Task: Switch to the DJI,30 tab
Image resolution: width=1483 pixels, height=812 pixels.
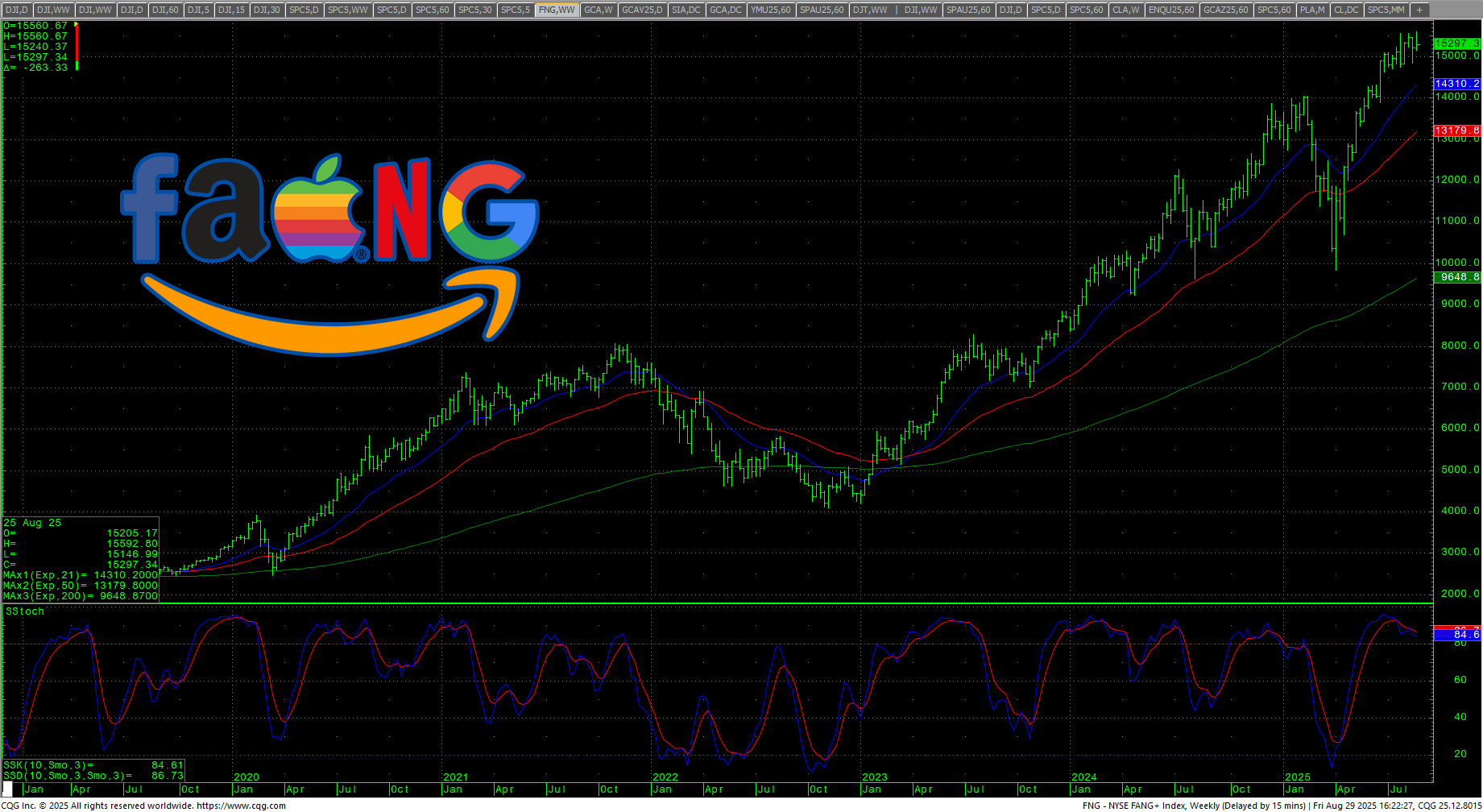Action: click(x=267, y=10)
